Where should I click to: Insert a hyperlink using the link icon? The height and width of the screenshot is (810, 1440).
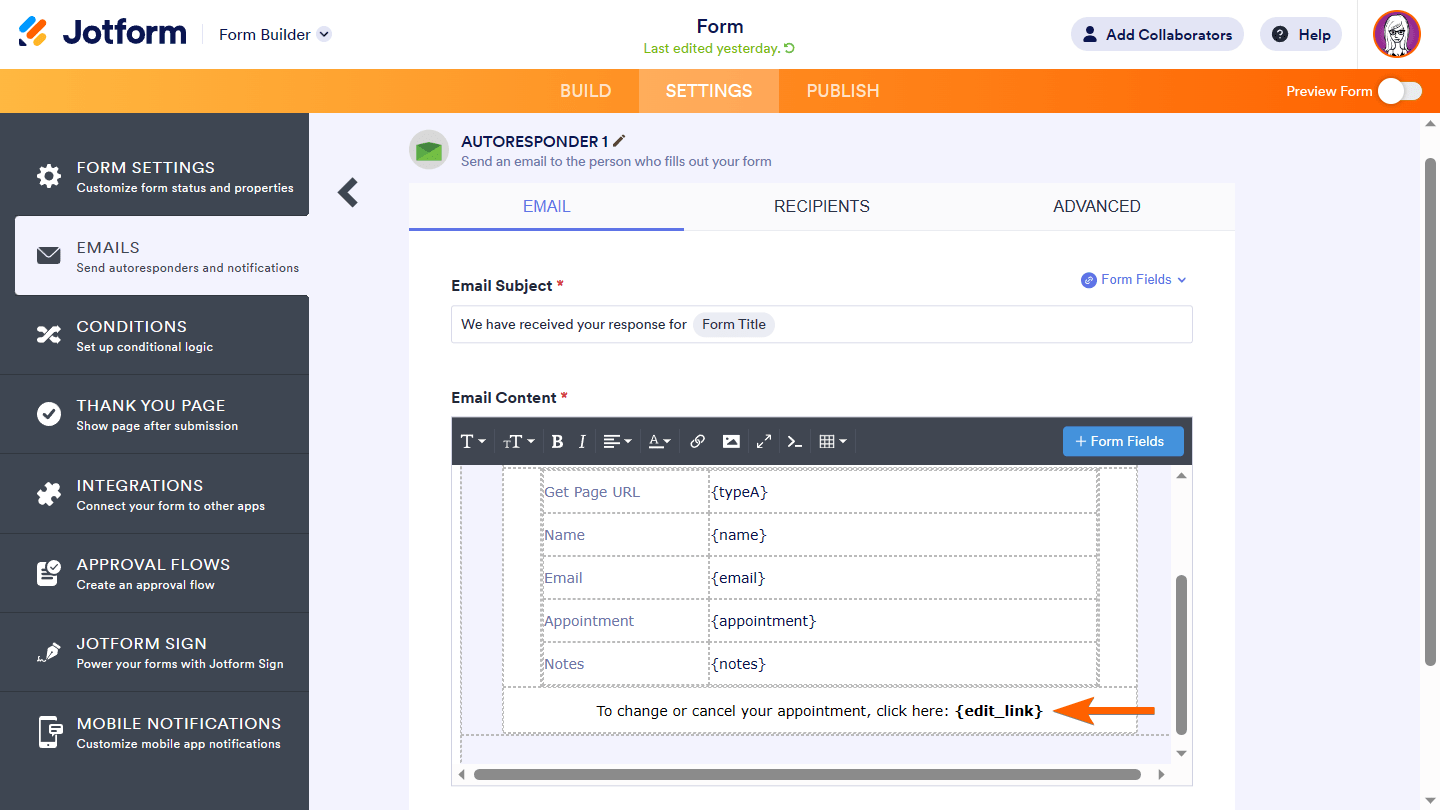coord(698,441)
